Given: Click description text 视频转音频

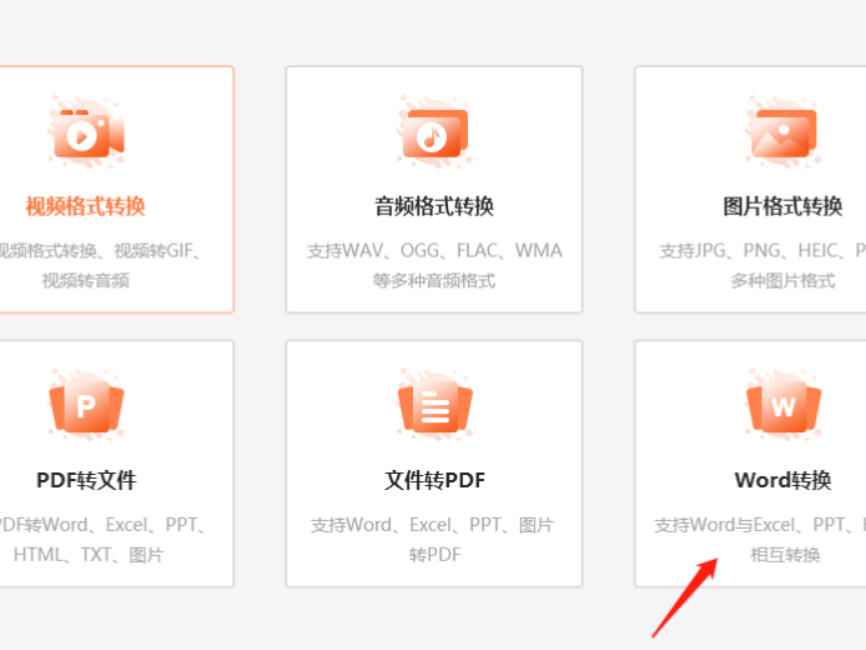Looking at the screenshot, I should pyautogui.click(x=86, y=281).
